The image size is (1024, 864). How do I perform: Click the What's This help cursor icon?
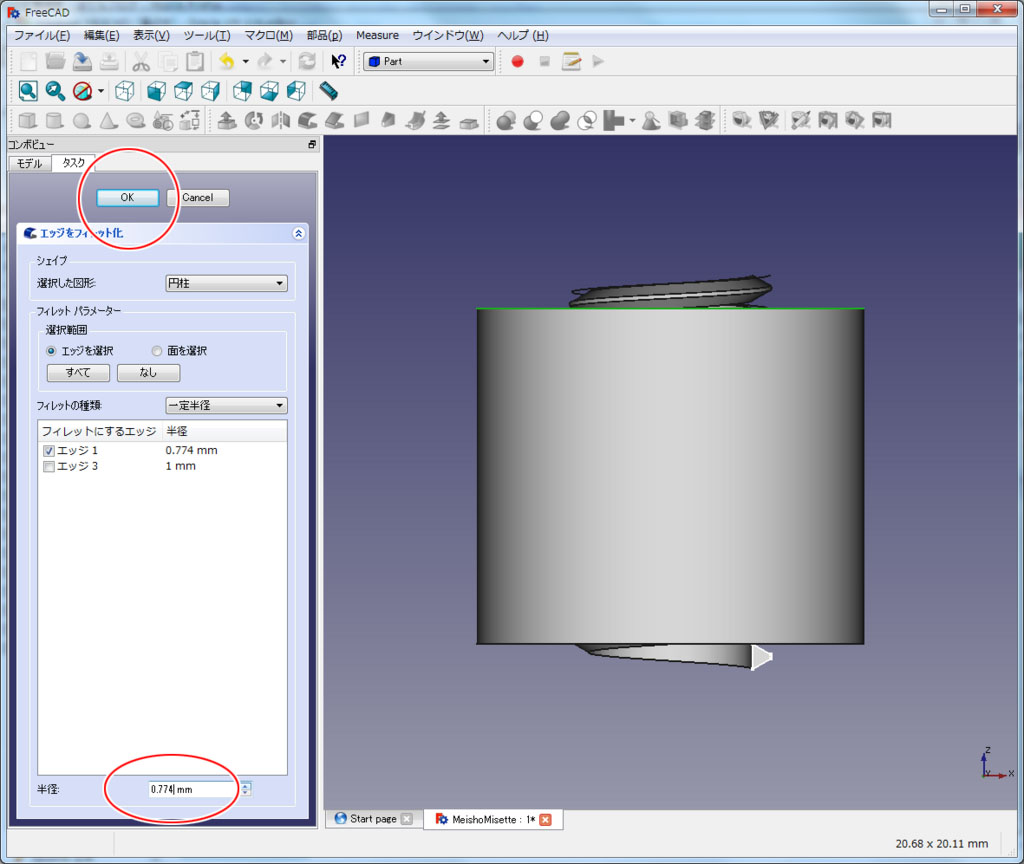click(338, 61)
